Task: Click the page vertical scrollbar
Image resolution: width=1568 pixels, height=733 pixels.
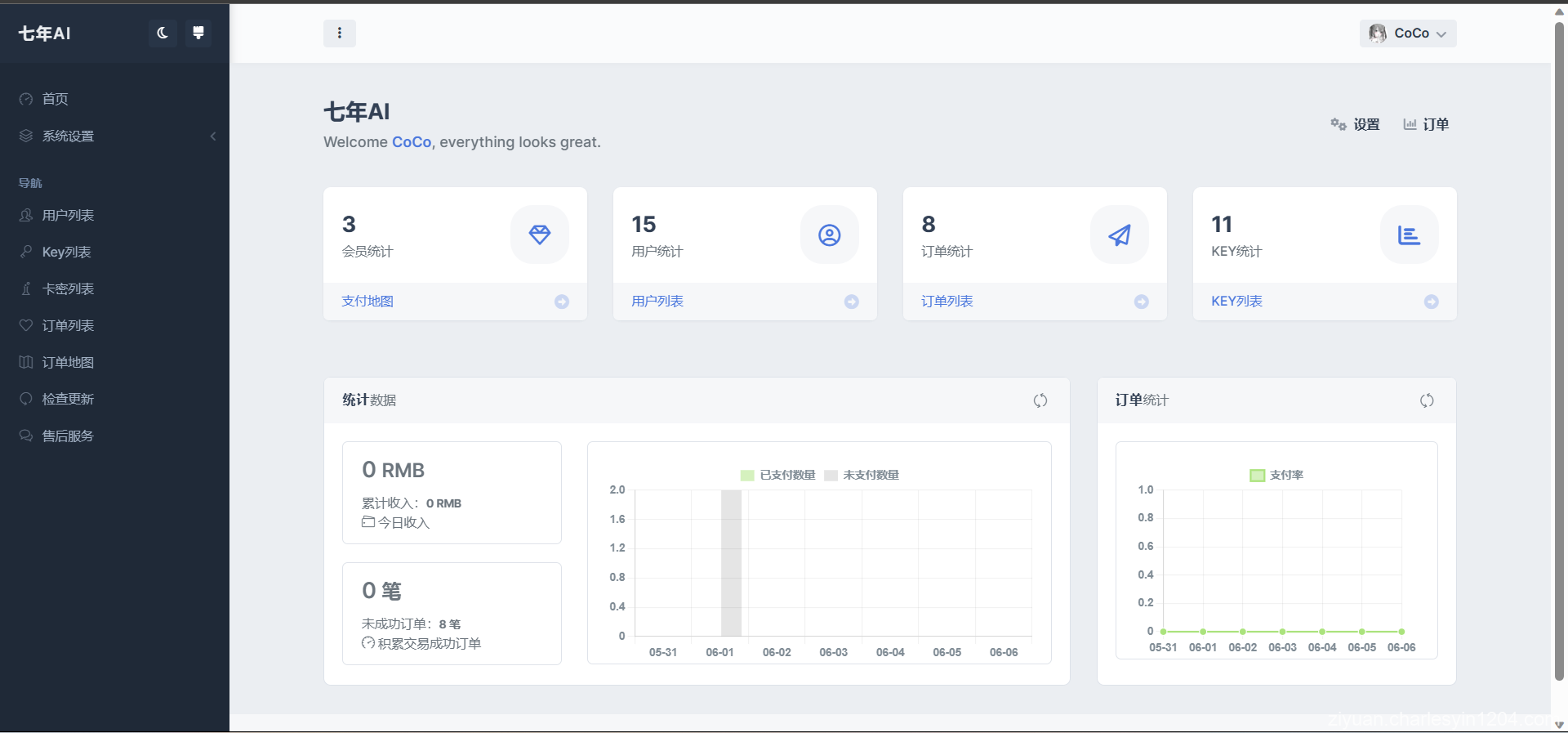Action: click(x=1559, y=351)
